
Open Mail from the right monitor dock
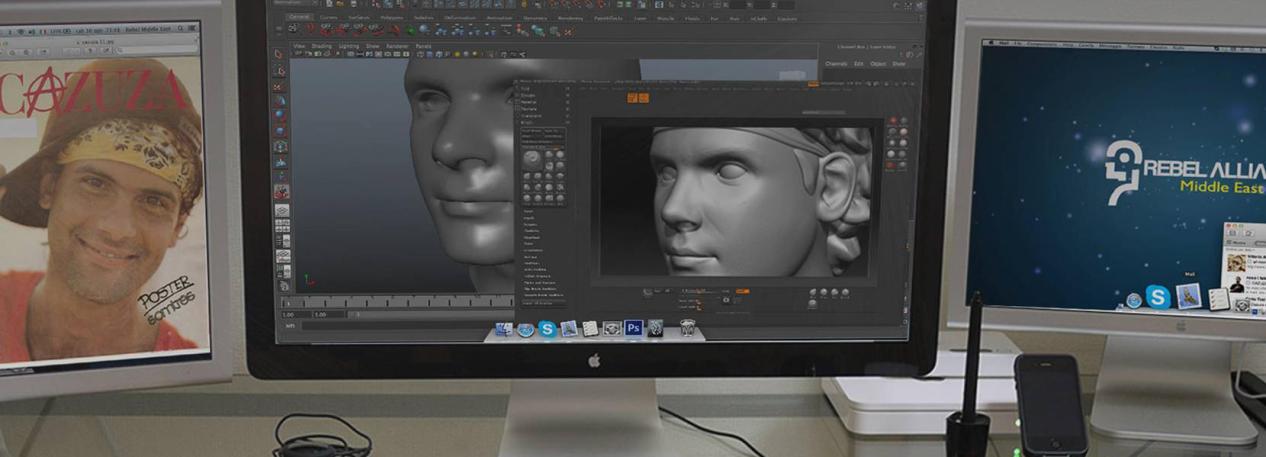[1188, 296]
